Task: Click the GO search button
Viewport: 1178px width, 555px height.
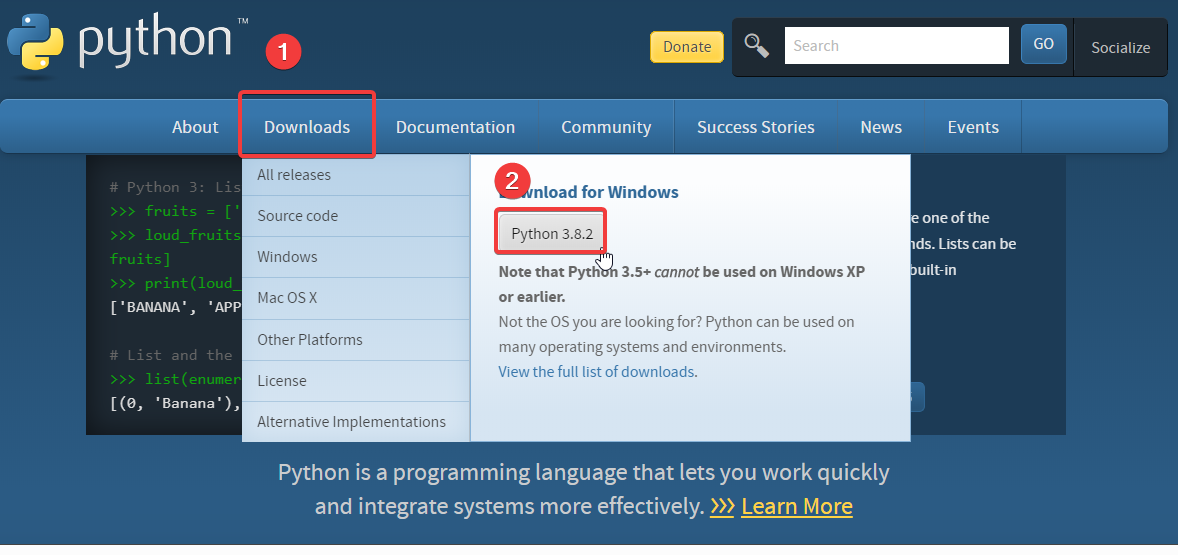Action: (1044, 44)
